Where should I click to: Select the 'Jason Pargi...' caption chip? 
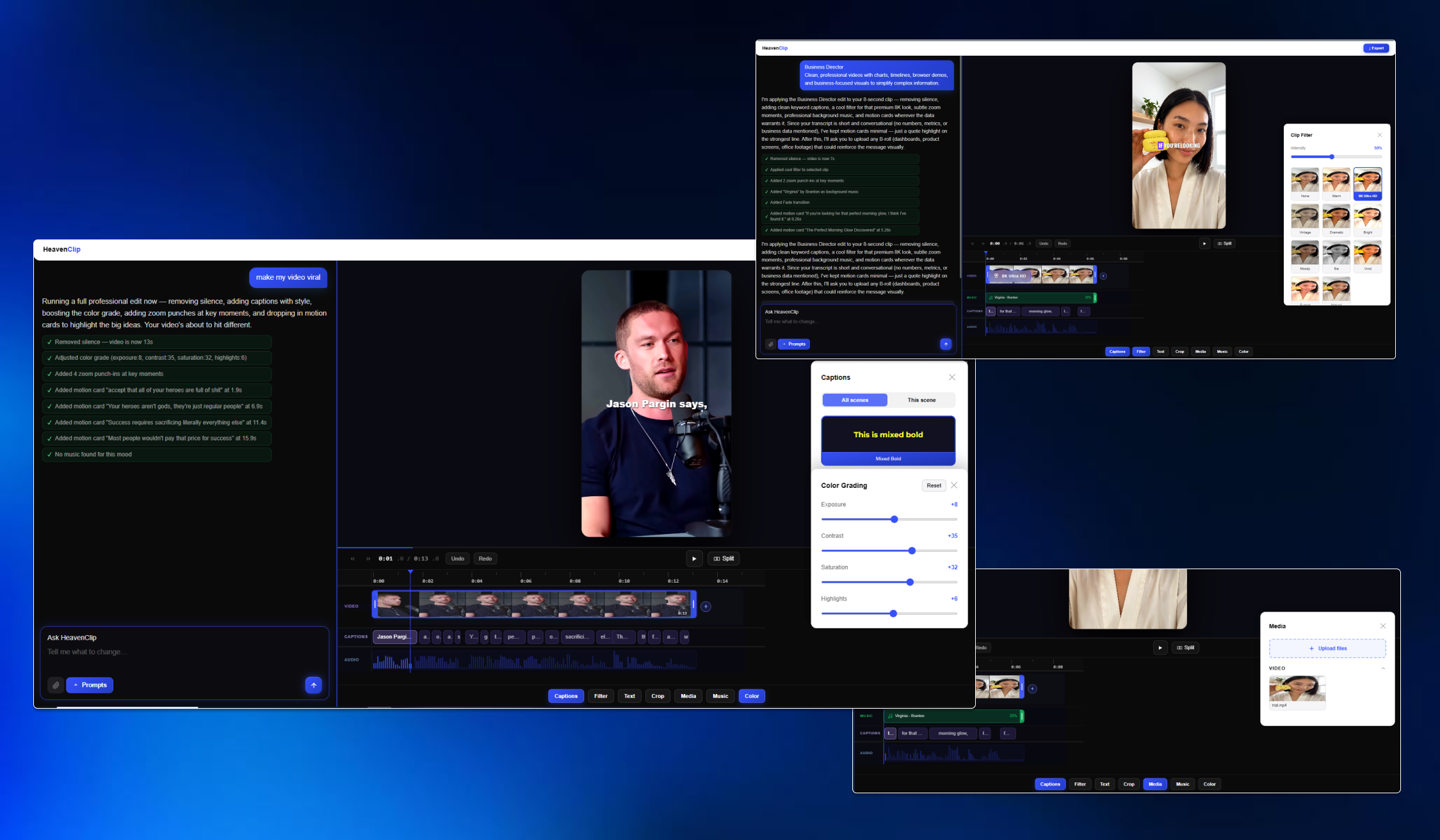point(394,637)
